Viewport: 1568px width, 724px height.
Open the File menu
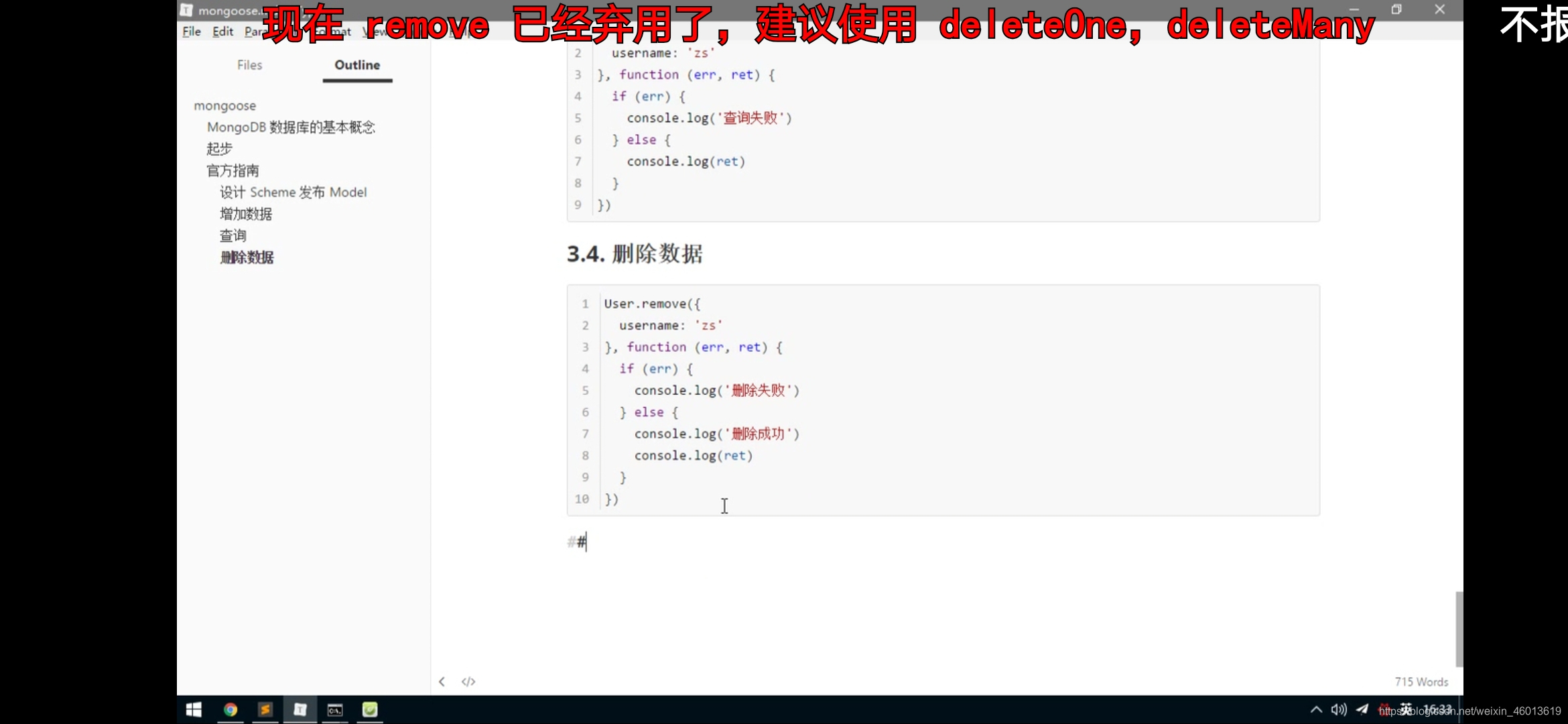(x=192, y=32)
